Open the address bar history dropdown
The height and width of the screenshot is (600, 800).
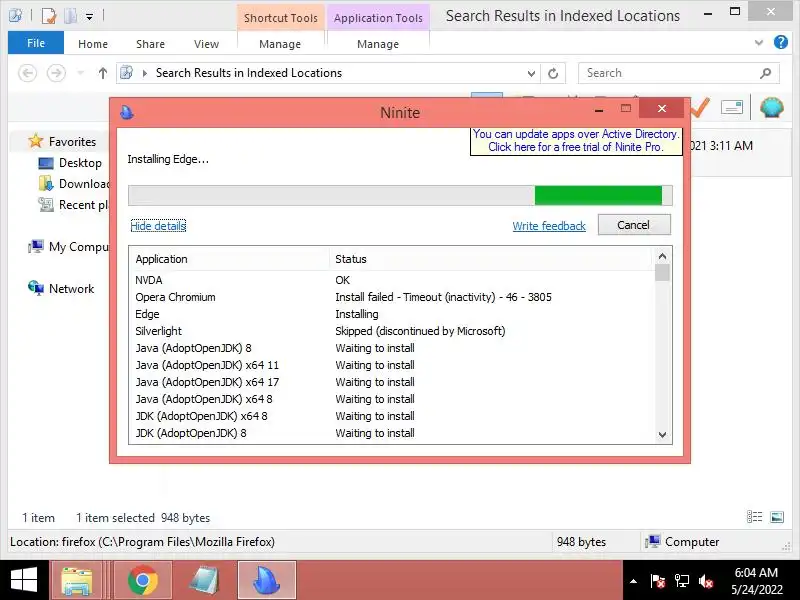click(x=531, y=73)
